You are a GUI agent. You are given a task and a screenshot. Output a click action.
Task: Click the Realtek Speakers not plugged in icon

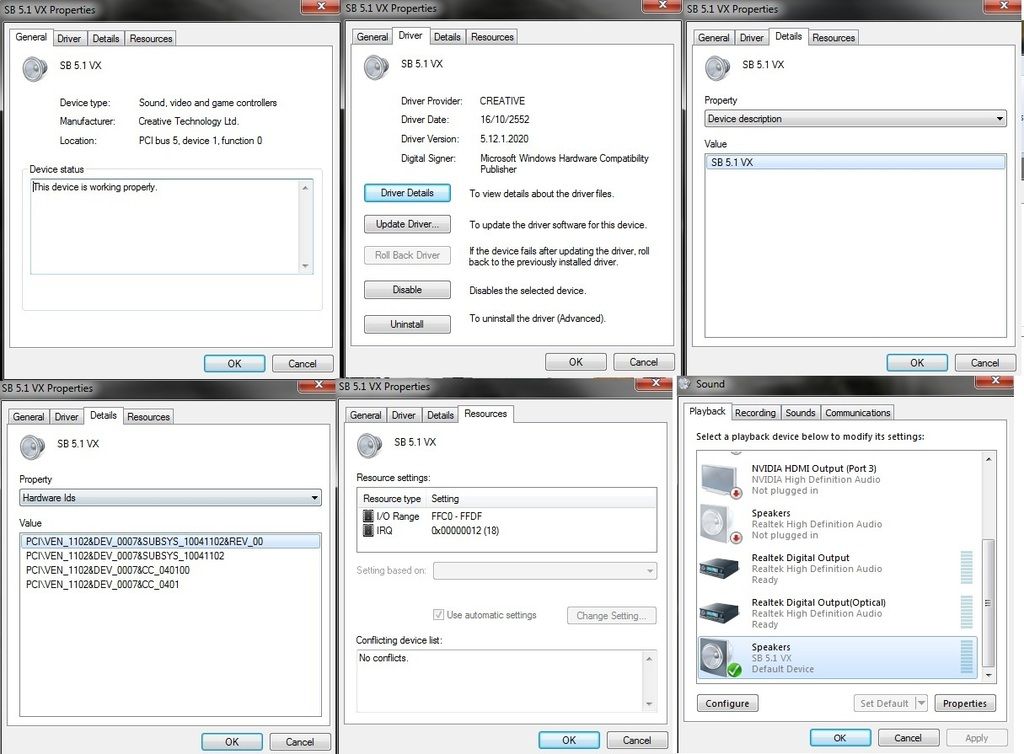pos(719,524)
